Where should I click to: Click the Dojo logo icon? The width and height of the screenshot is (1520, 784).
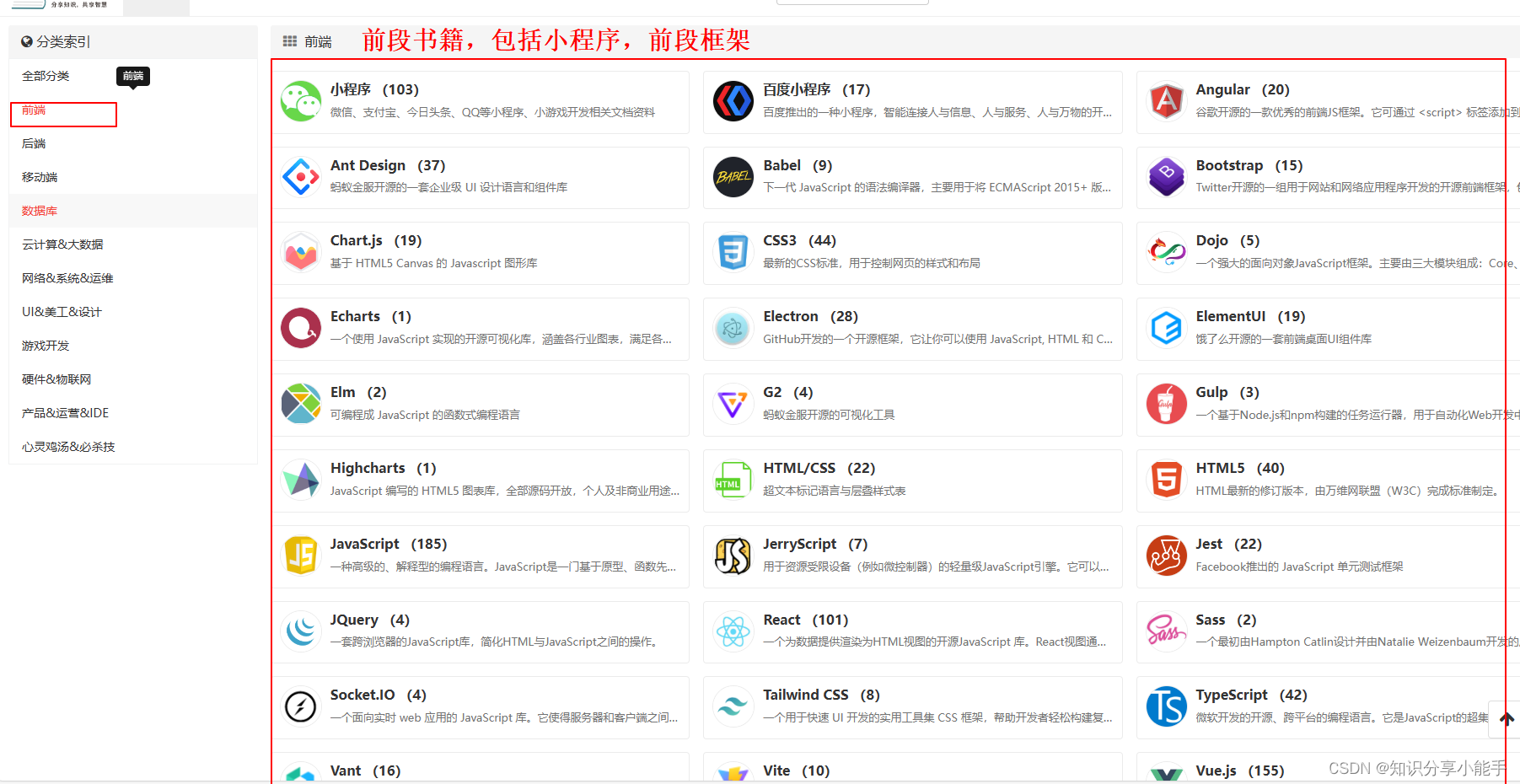click(x=1167, y=252)
